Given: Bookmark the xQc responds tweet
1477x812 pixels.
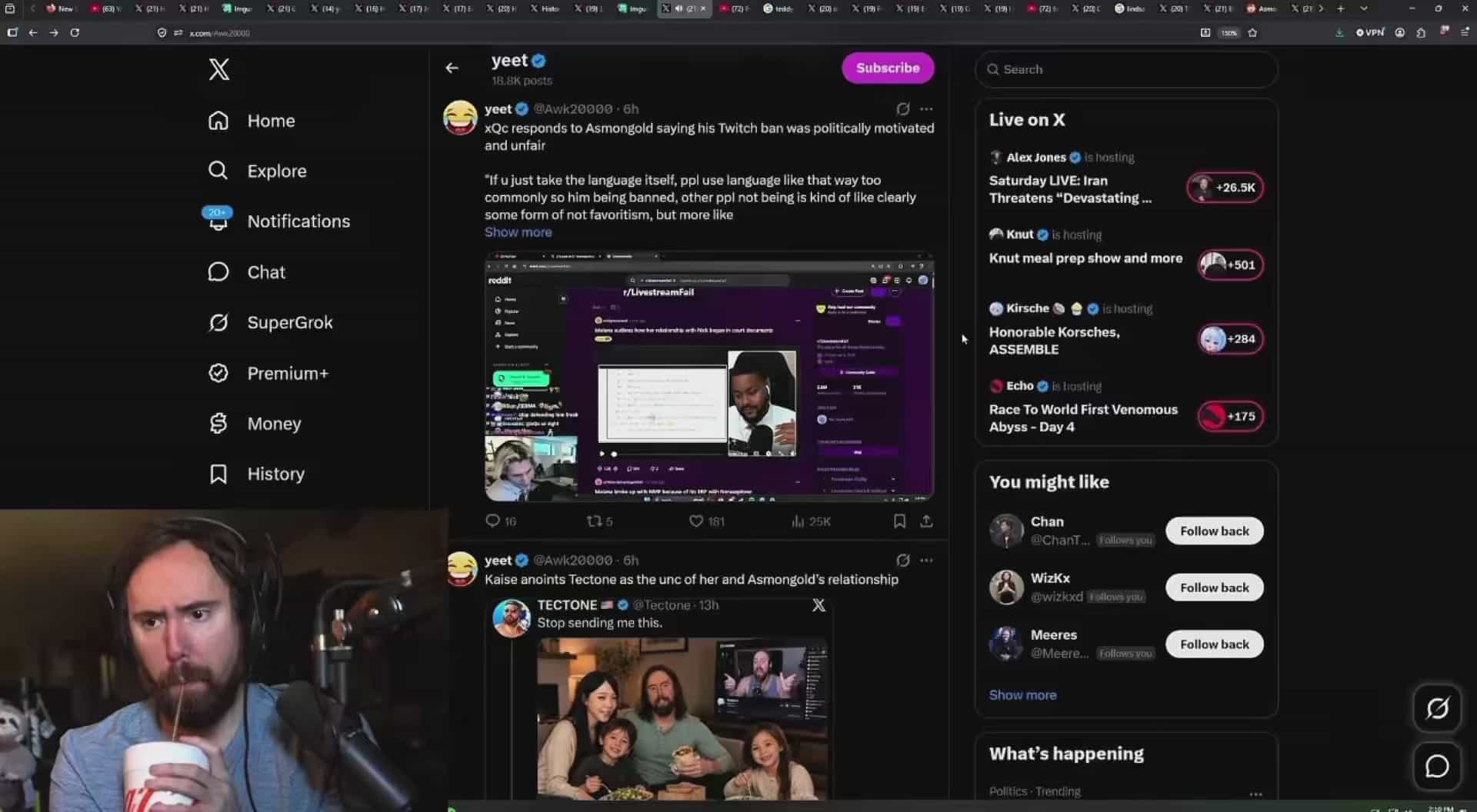Looking at the screenshot, I should pyautogui.click(x=899, y=521).
